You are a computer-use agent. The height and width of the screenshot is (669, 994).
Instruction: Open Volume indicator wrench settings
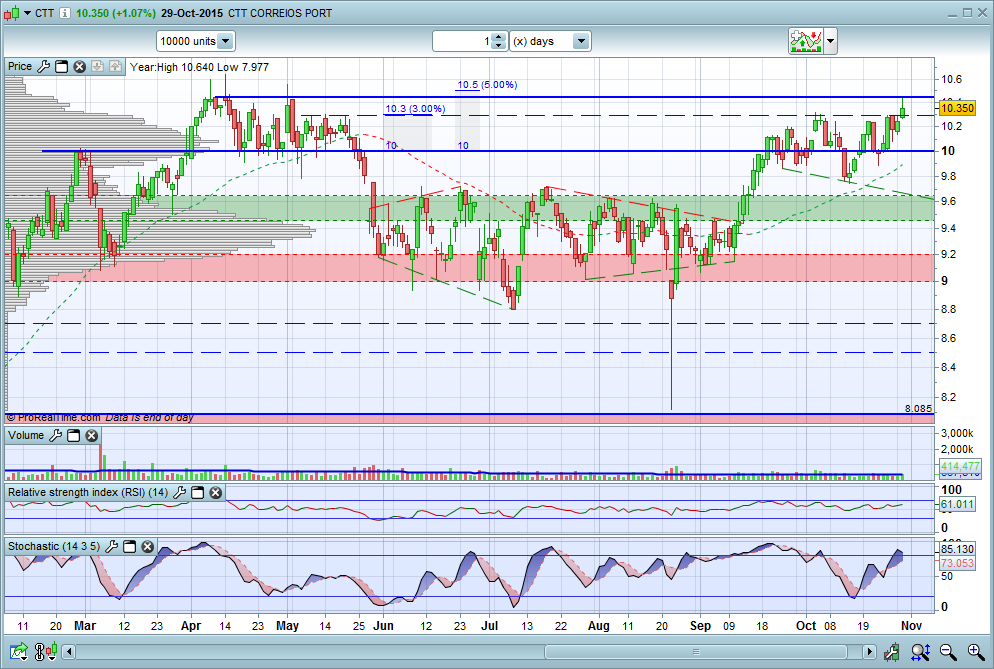(x=55, y=436)
